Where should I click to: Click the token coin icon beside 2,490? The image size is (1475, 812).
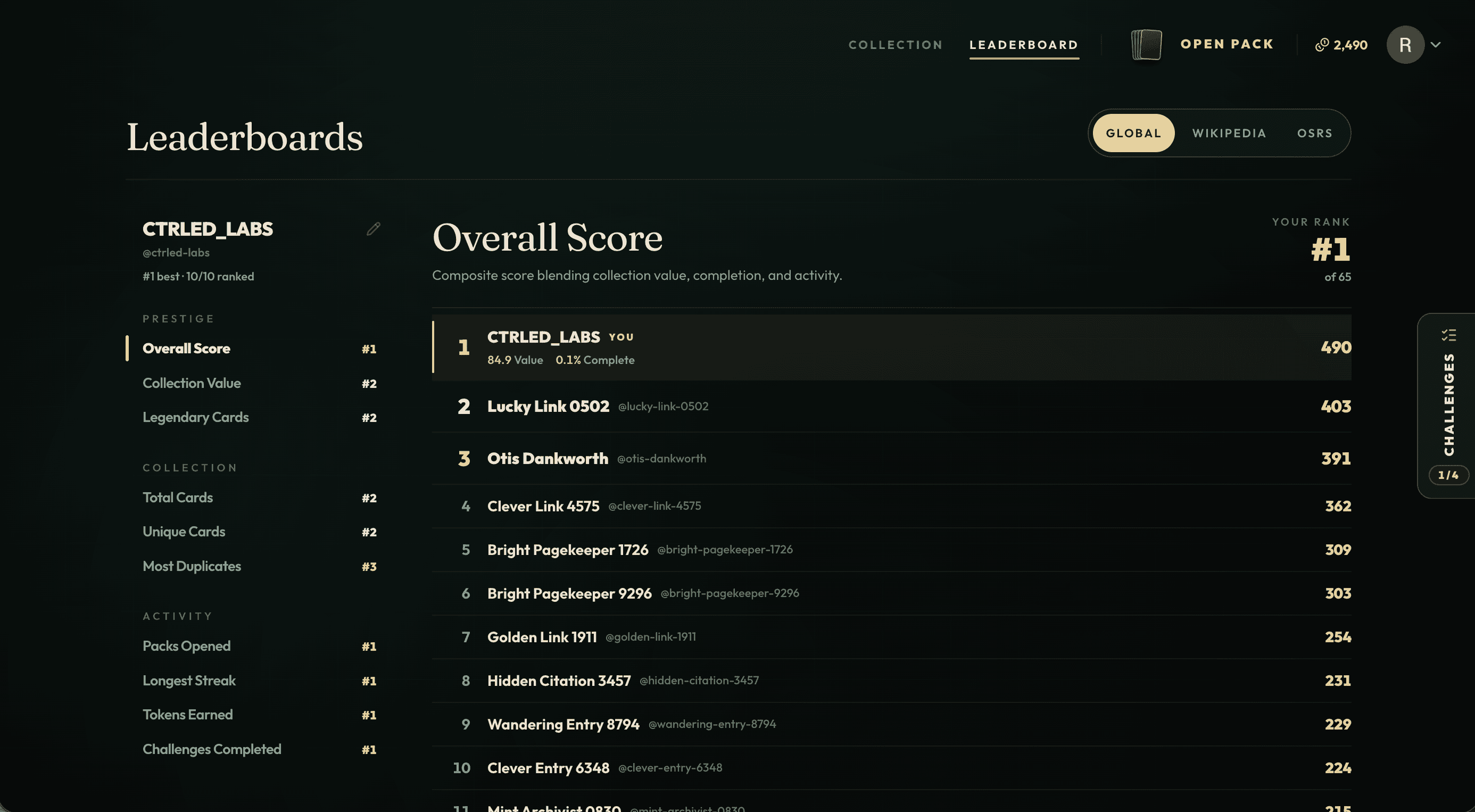tap(1322, 45)
